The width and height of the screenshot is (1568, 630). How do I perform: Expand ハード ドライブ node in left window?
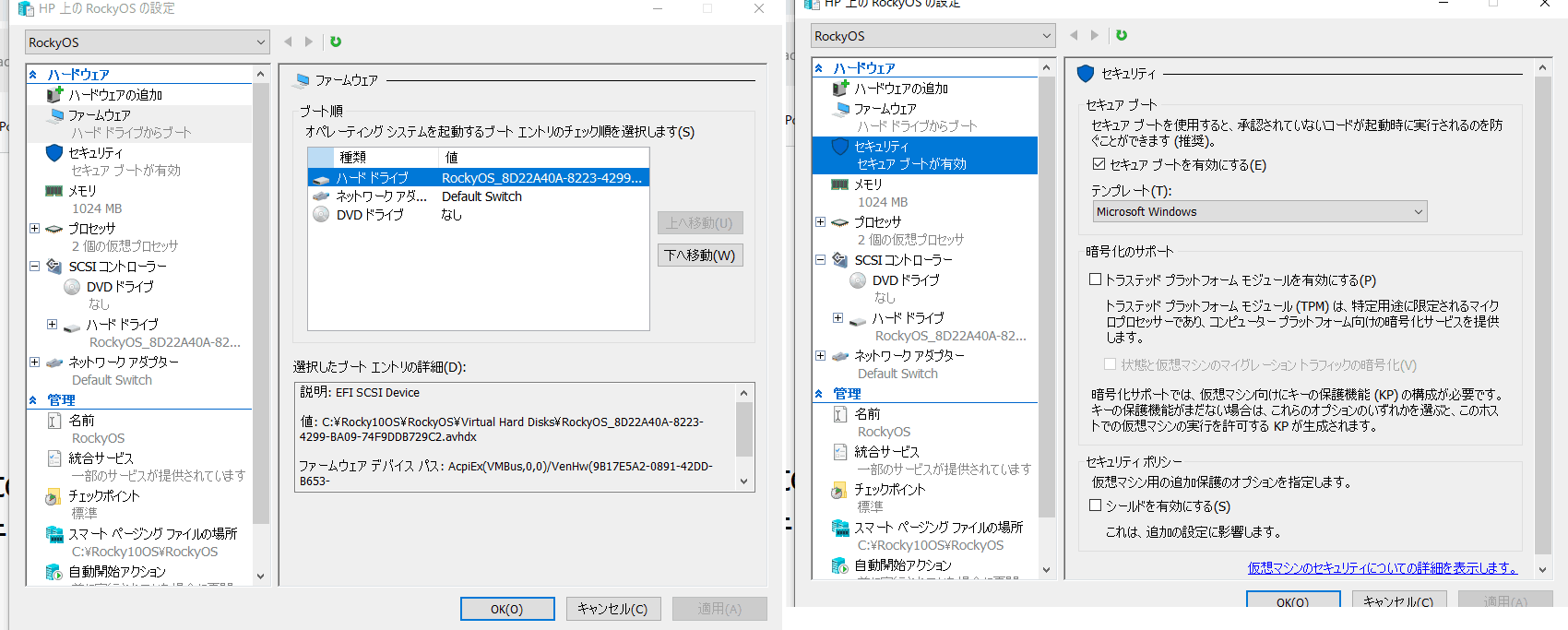pyautogui.click(x=52, y=324)
